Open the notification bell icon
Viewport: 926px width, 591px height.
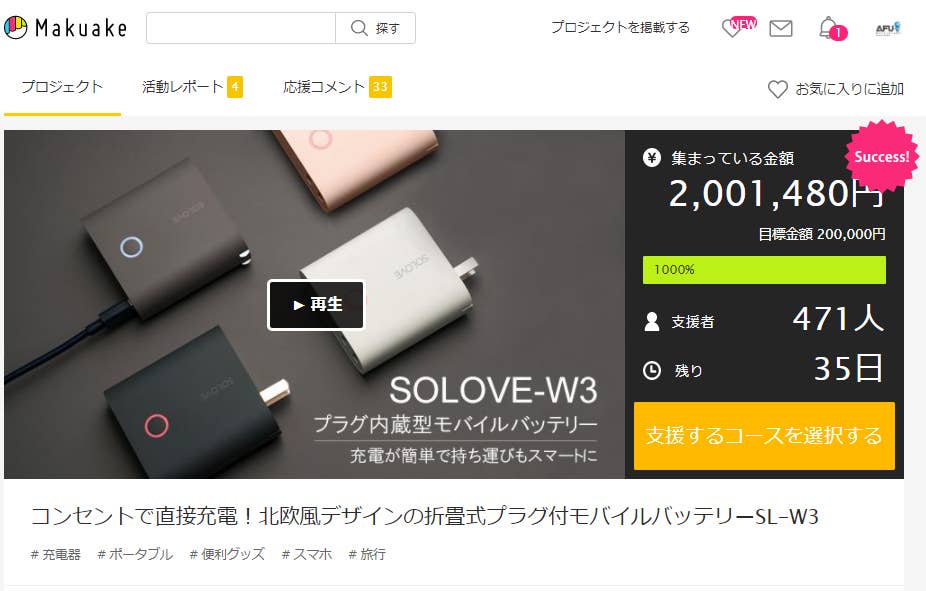coord(832,28)
